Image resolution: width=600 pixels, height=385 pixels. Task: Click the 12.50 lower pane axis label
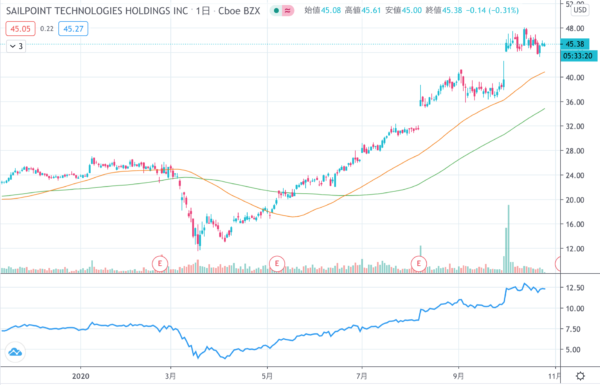[575, 288]
